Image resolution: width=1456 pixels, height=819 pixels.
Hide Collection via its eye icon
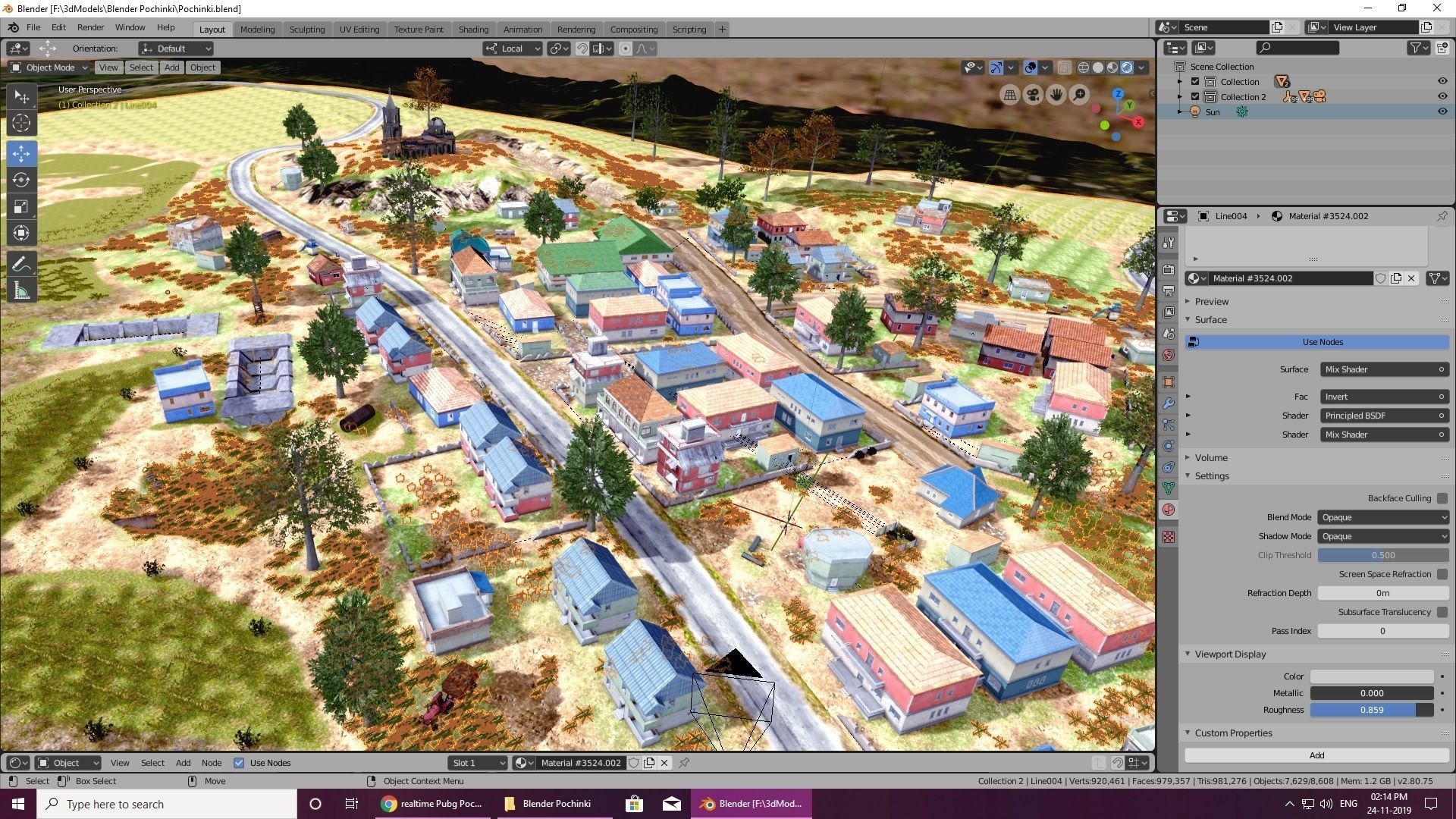[x=1442, y=81]
